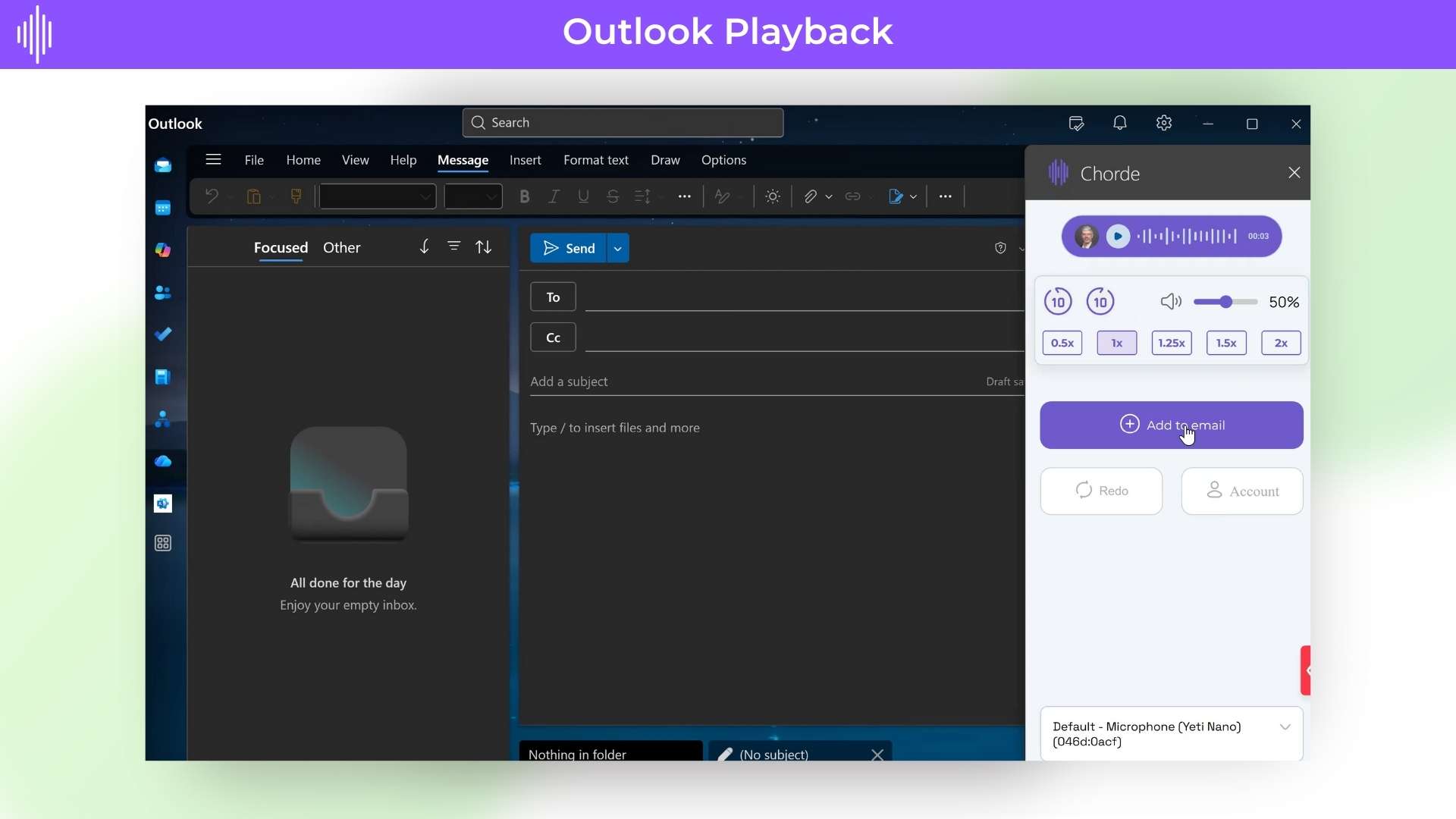Screen dimensions: 1456x819
Task: Select the Format Painter tool
Action: [x=296, y=196]
